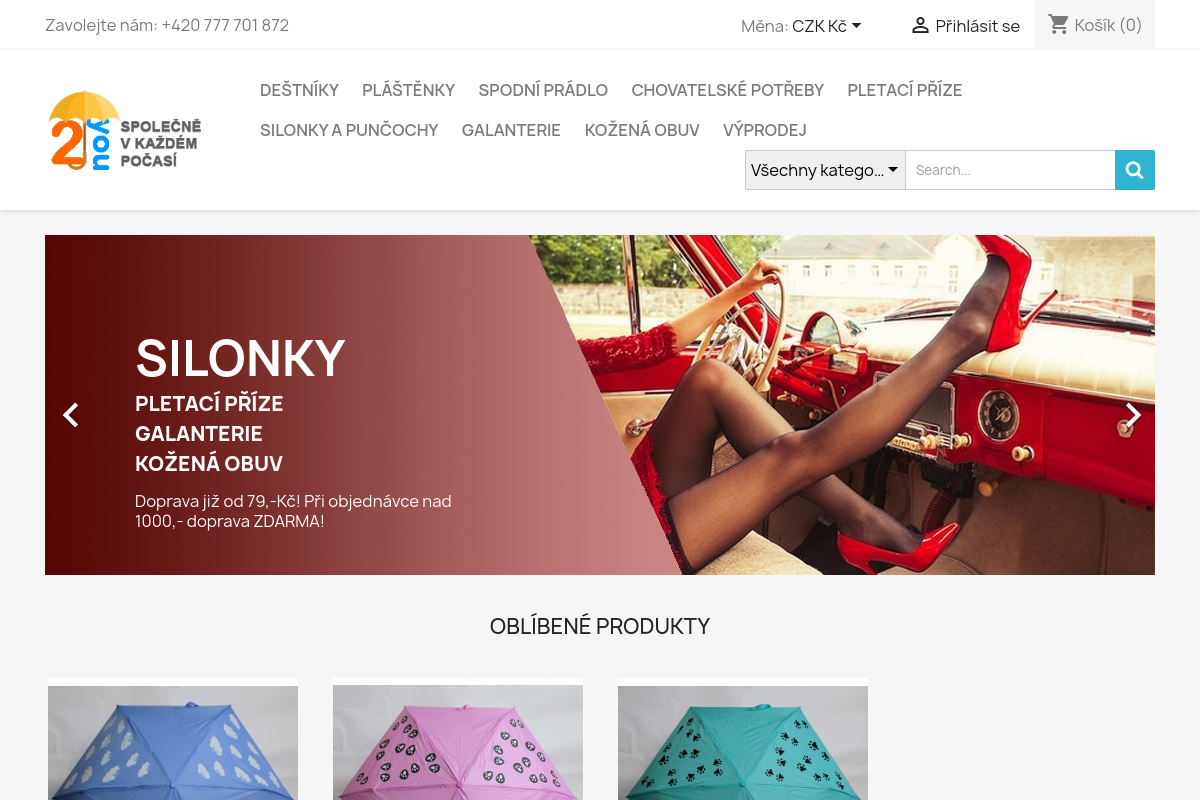The height and width of the screenshot is (800, 1200).
Task: Open the blue cloud umbrella product
Action: 173,742
